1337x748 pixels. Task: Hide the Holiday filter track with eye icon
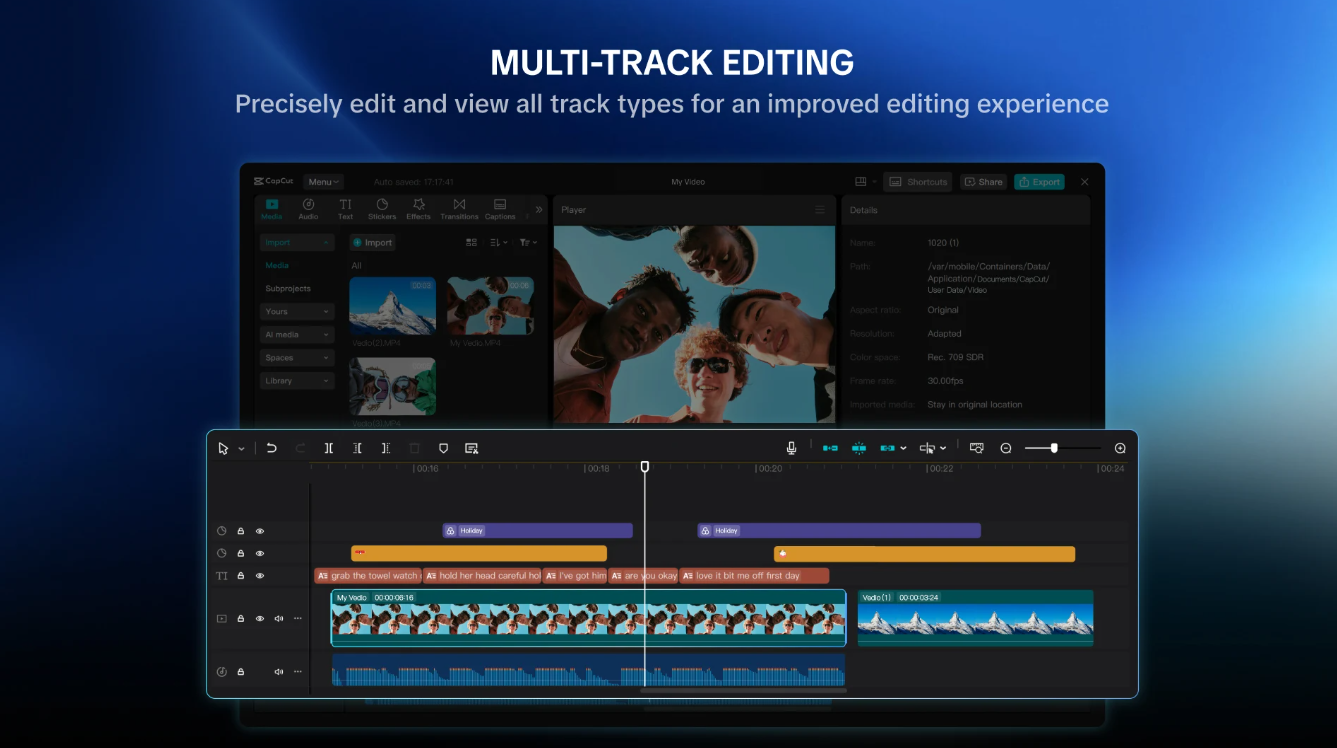260,531
